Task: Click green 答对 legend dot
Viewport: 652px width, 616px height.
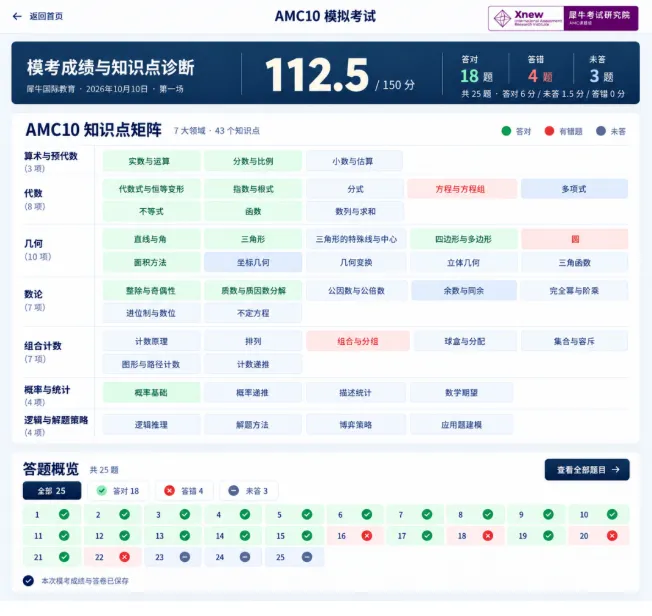Action: [x=506, y=131]
